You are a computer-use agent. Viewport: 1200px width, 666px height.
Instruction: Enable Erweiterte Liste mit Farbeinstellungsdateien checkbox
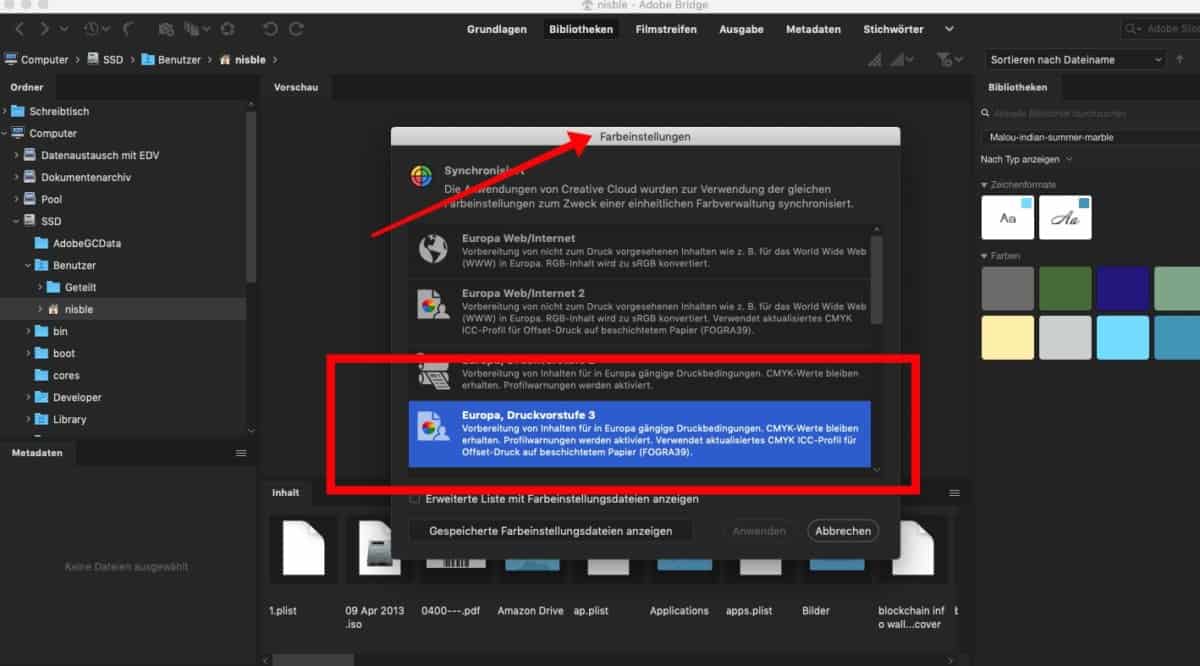415,498
